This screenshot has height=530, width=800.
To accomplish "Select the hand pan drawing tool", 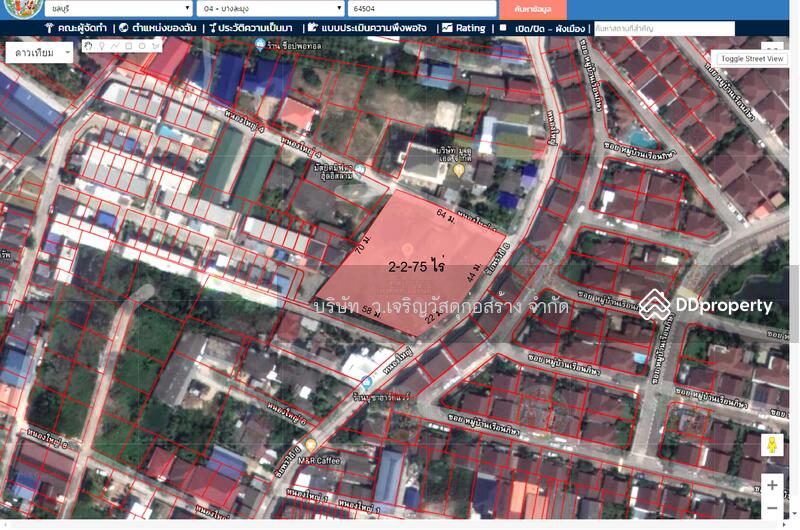I will pyautogui.click(x=90, y=46).
